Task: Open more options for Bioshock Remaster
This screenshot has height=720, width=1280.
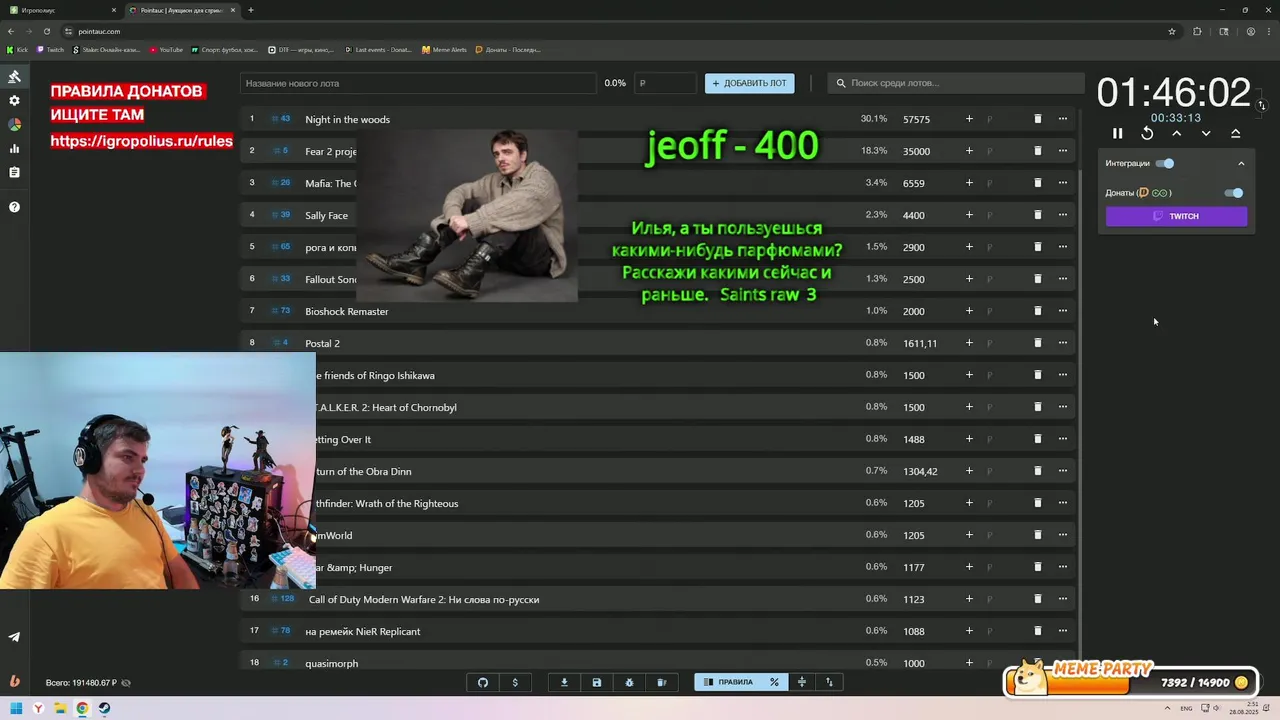Action: coord(1063,311)
